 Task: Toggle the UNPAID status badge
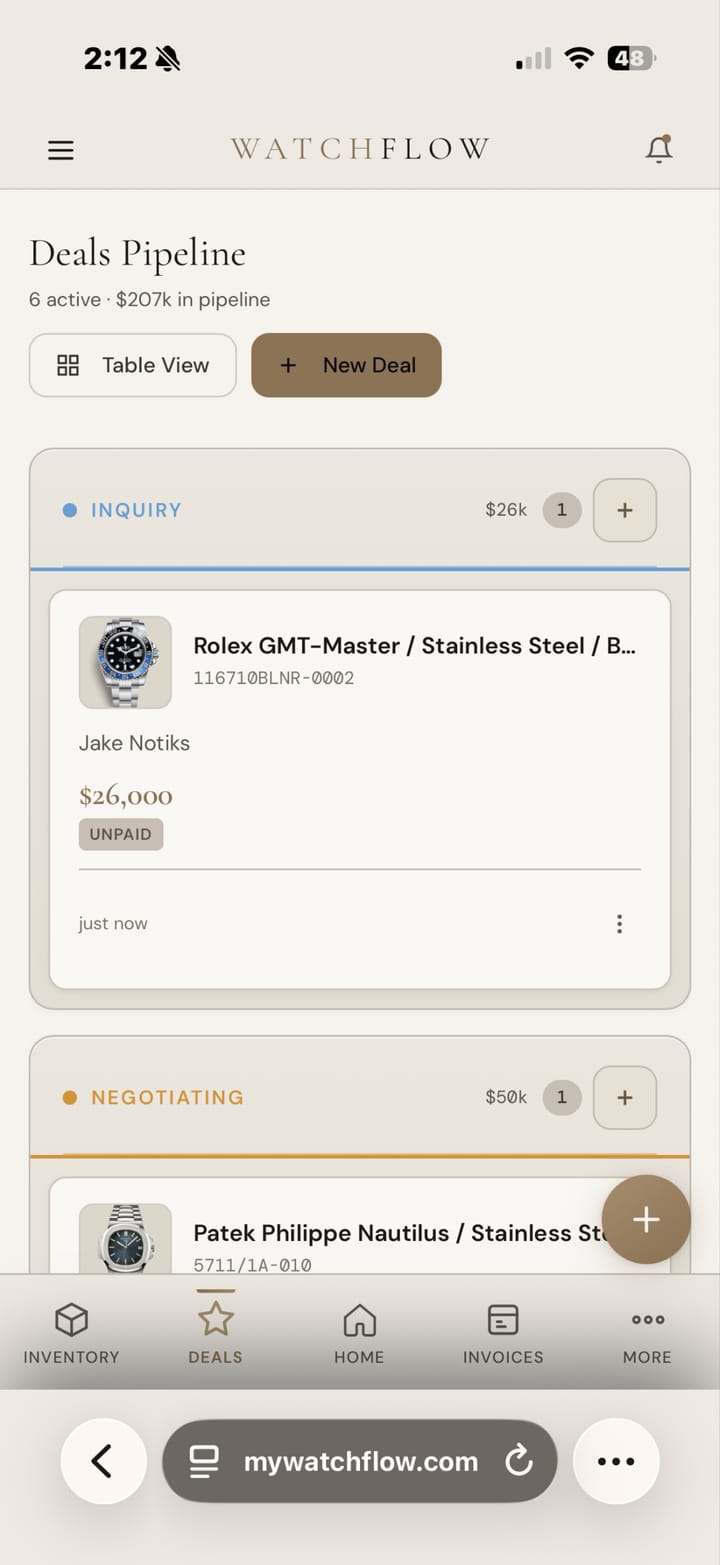point(120,834)
